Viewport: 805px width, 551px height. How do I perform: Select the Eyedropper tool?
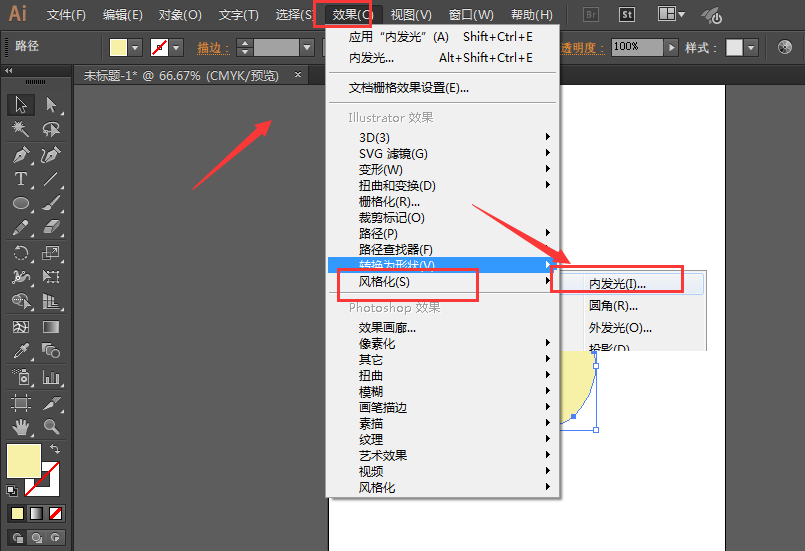click(x=21, y=351)
